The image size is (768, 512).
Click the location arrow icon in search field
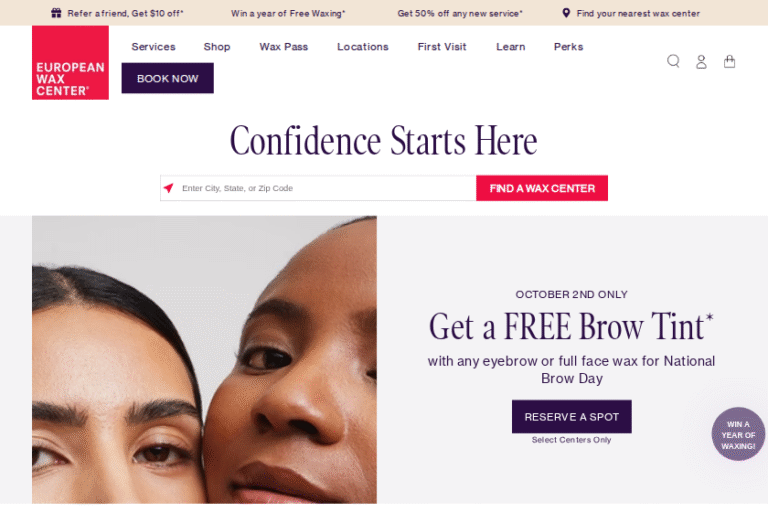pyautogui.click(x=168, y=188)
